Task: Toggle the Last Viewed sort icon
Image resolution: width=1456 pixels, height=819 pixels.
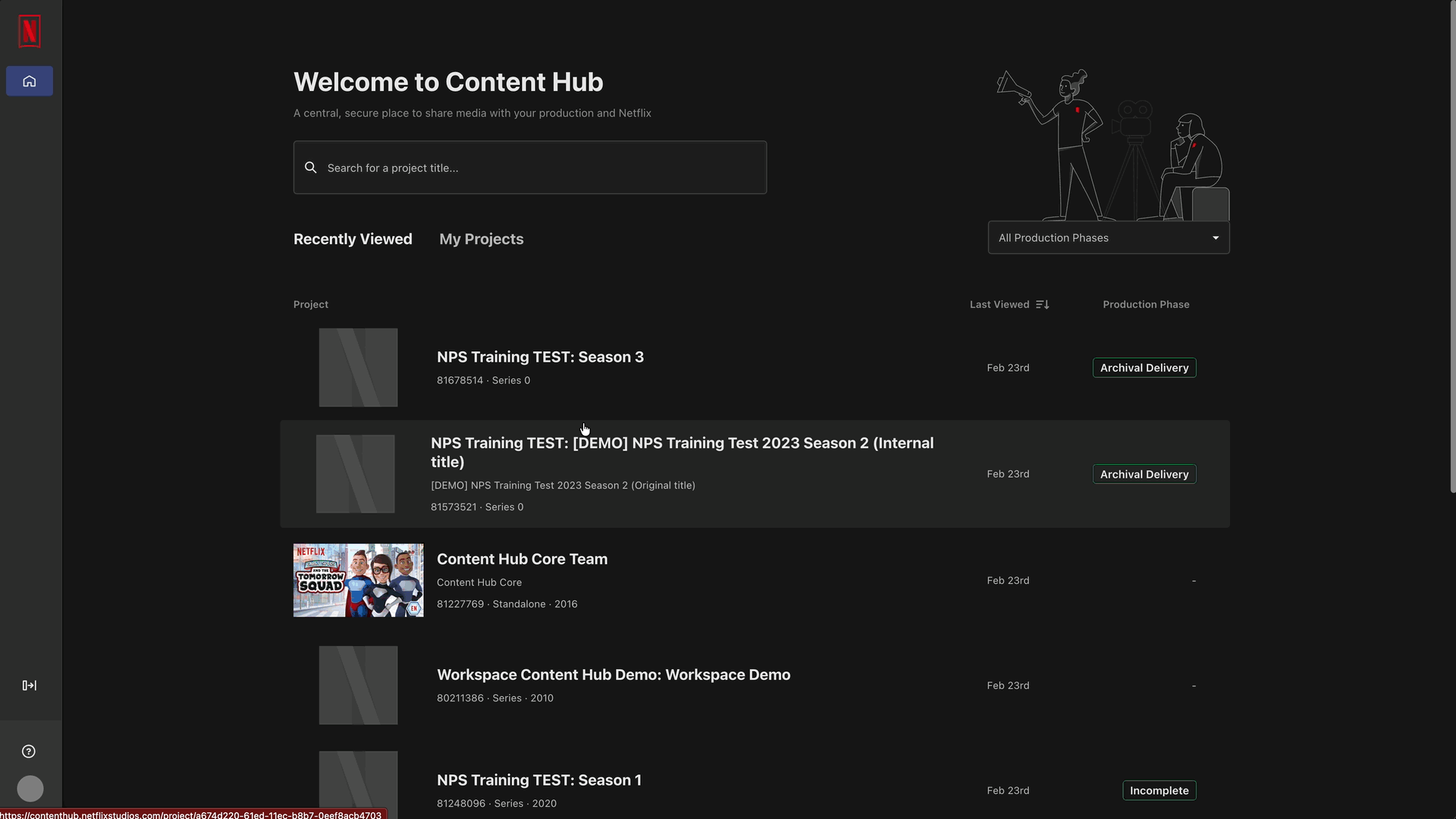Action: [x=1043, y=304]
